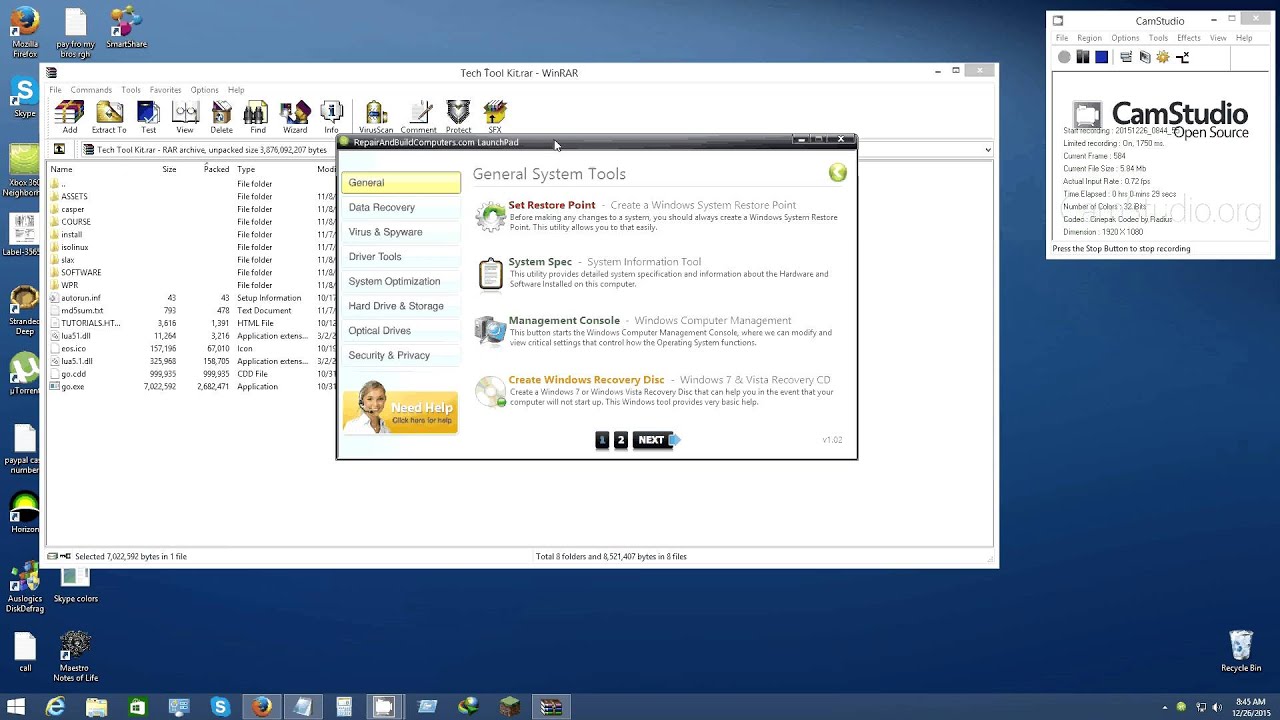1280x720 pixels.
Task: Sort WinRAR list by Name column
Action: (61, 169)
